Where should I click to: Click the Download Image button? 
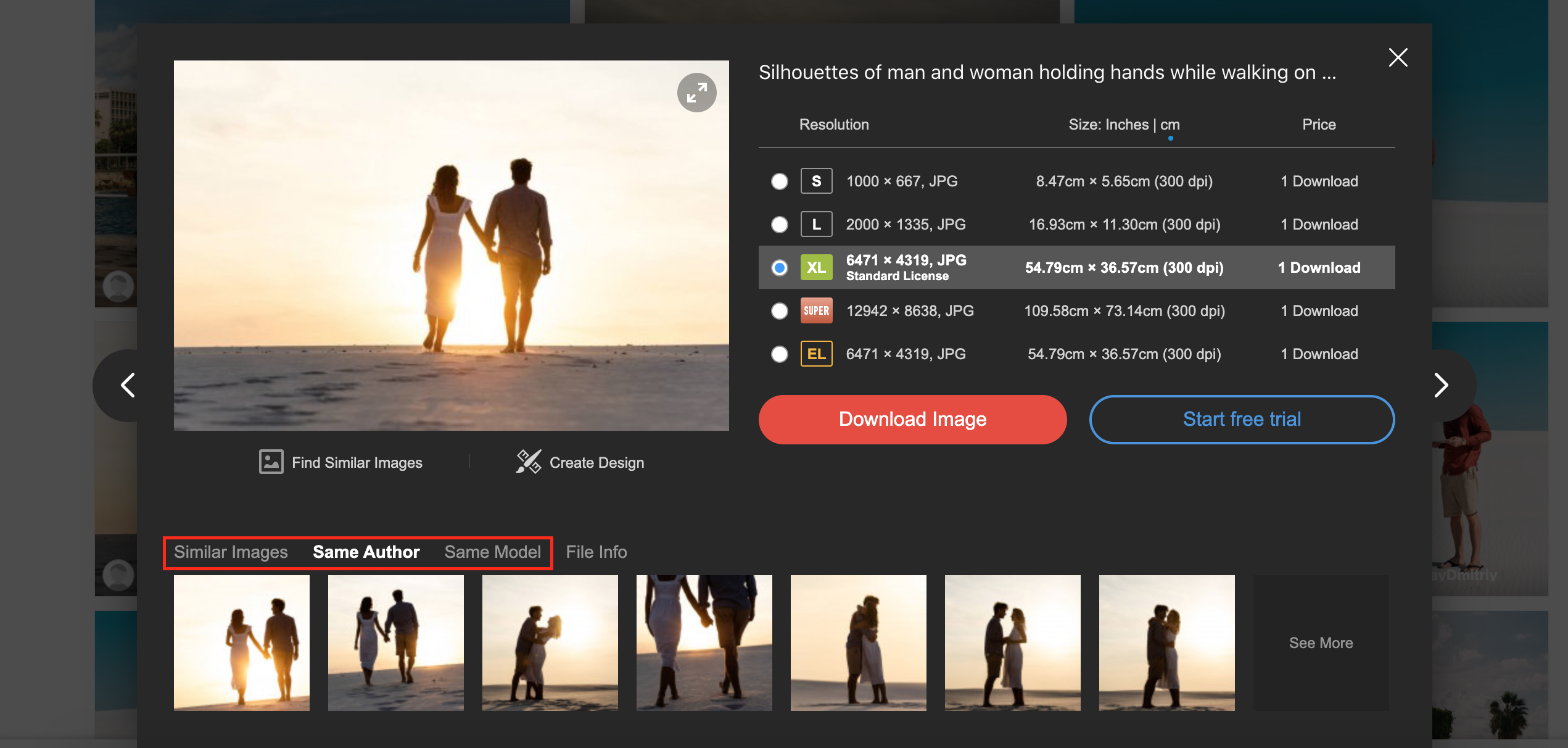point(912,419)
